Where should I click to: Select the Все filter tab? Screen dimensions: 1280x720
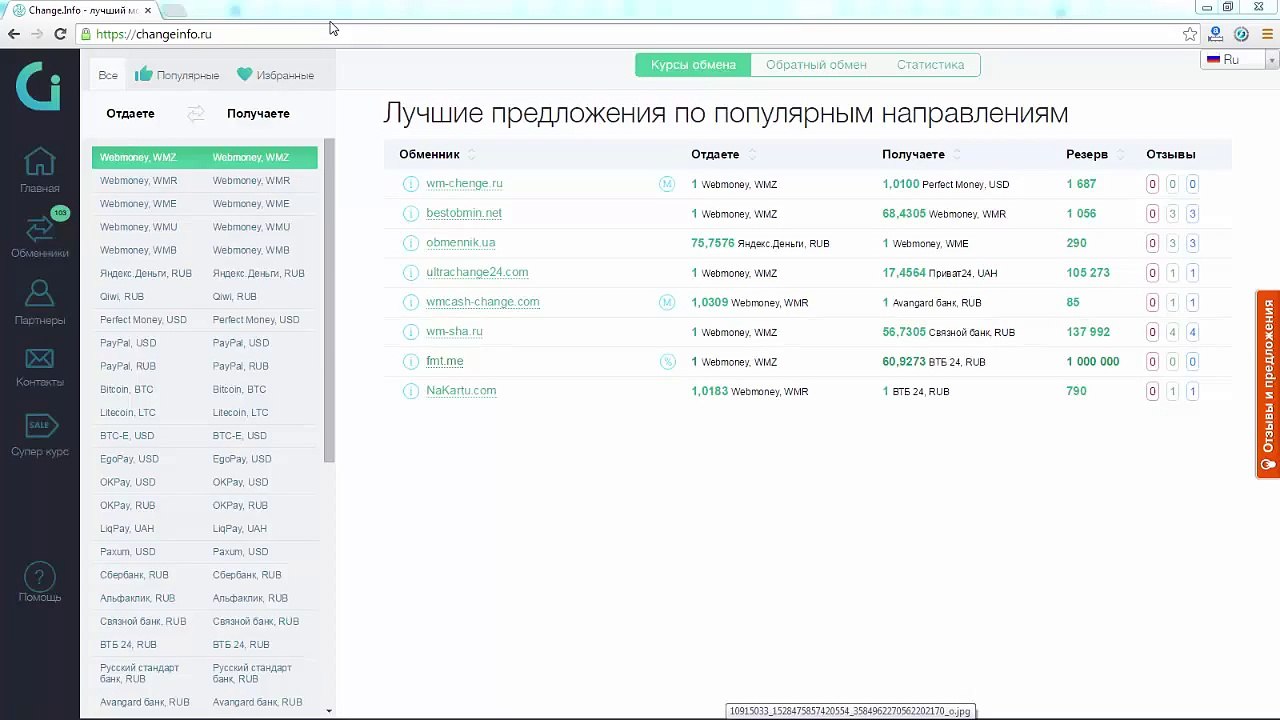[x=108, y=75]
